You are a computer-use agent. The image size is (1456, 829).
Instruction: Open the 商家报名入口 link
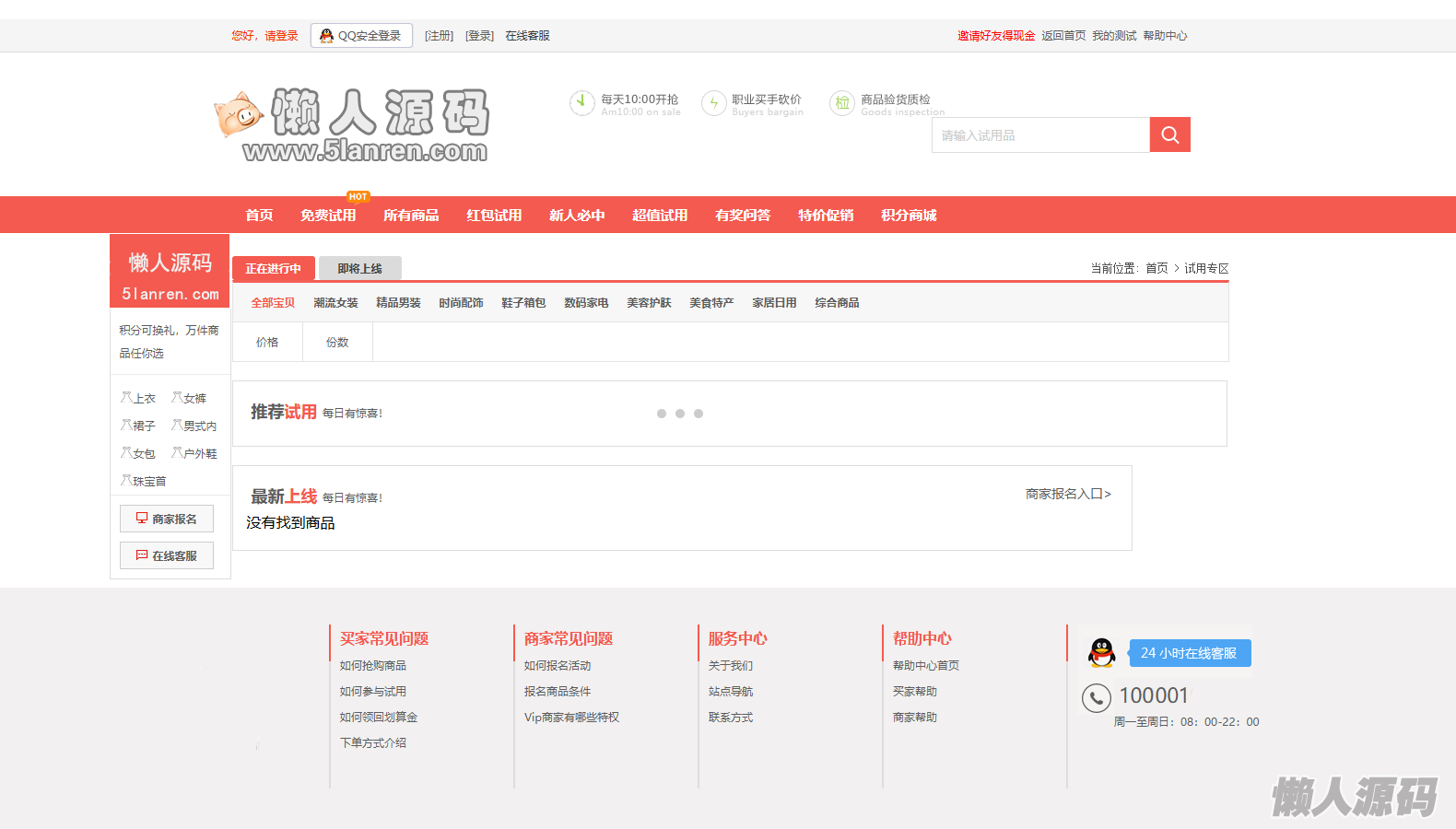(x=1068, y=495)
